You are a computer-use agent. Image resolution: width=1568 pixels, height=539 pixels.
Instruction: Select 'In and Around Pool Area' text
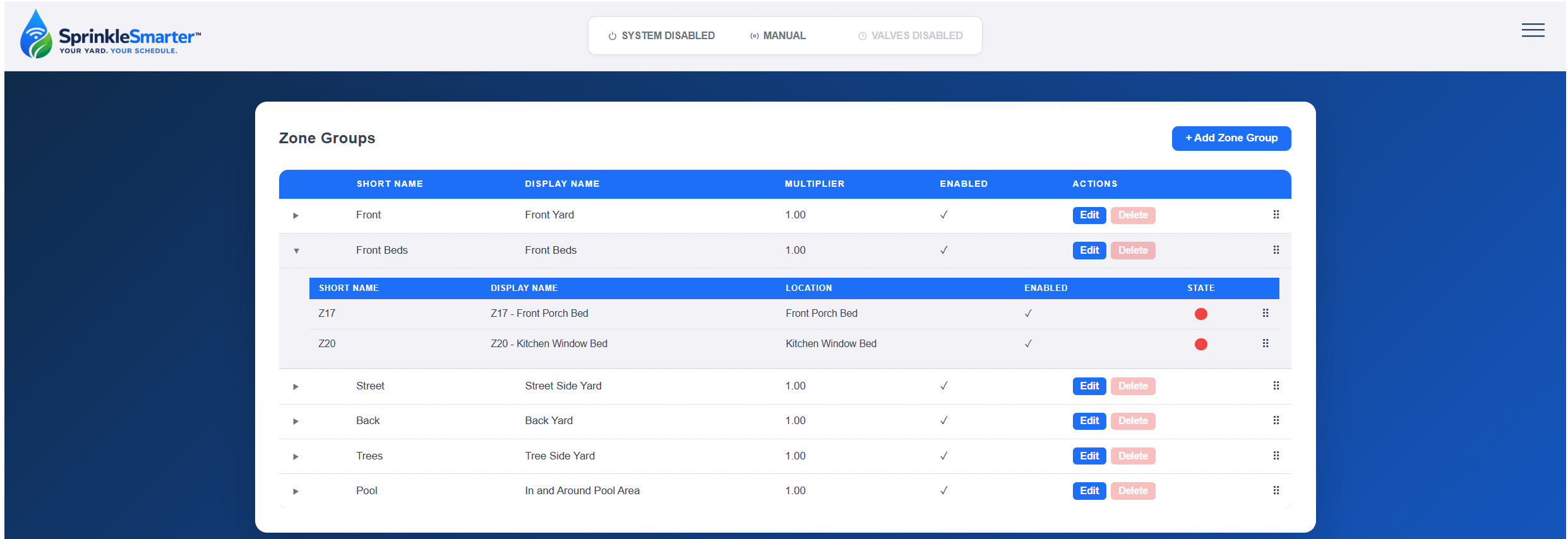point(582,490)
